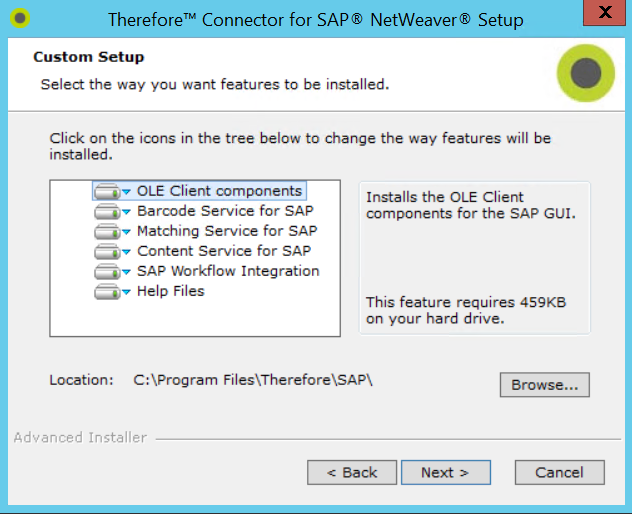
Task: Click the drive icon beside Barcode Service
Action: [x=107, y=211]
